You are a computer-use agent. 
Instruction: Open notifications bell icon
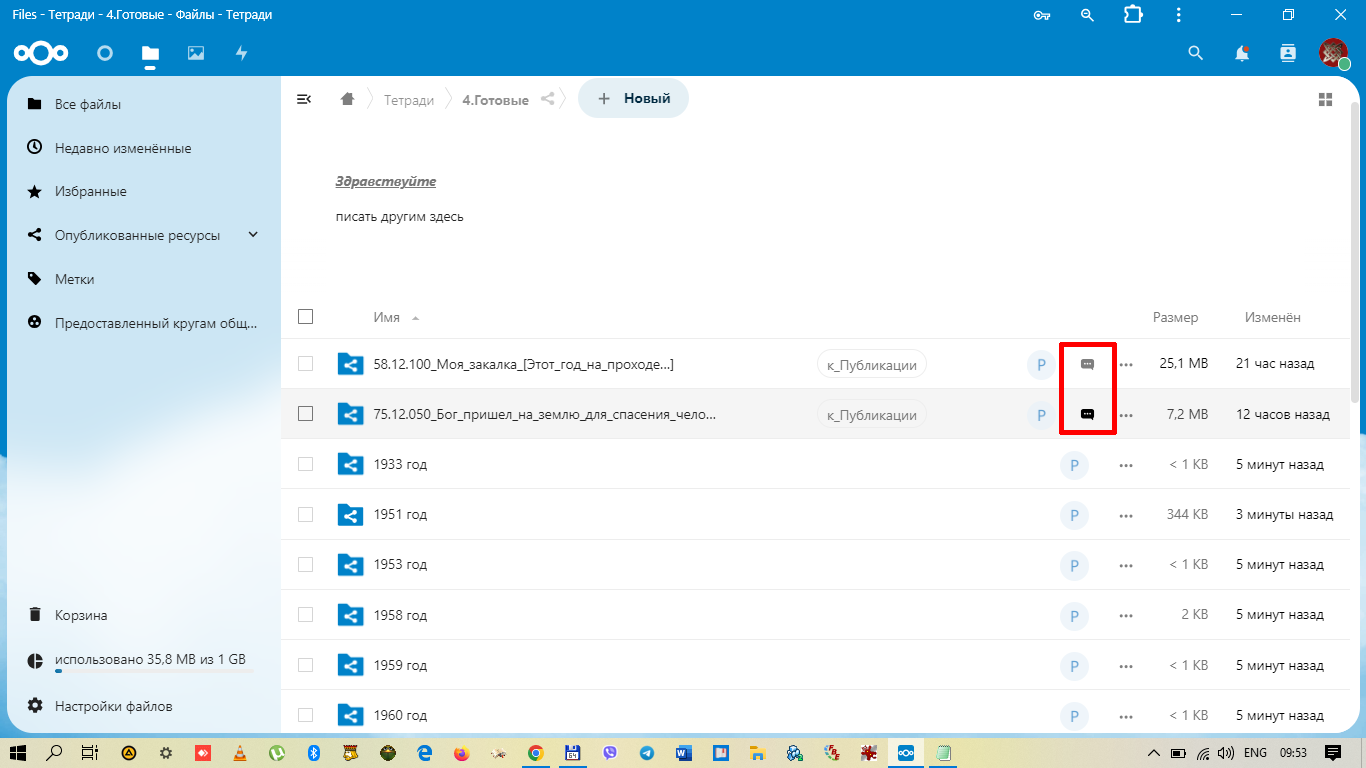(1242, 53)
